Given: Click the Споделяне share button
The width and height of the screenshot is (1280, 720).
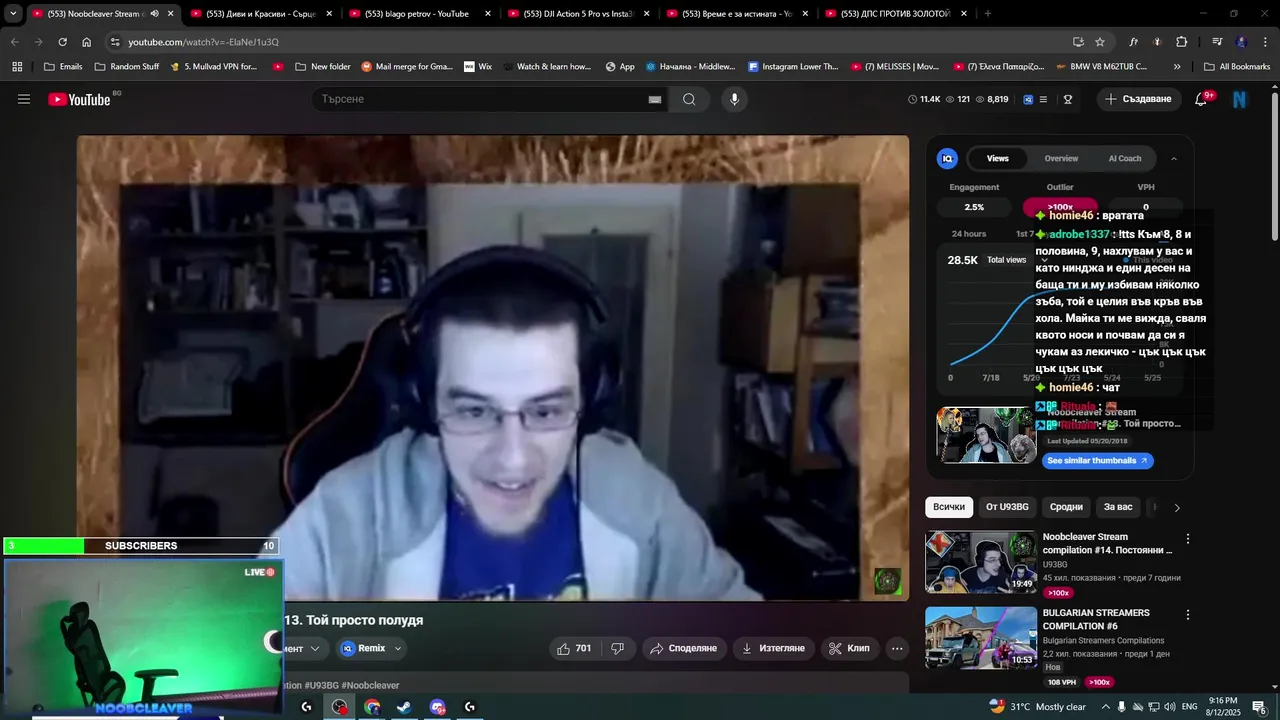Looking at the screenshot, I should pyautogui.click(x=683, y=648).
